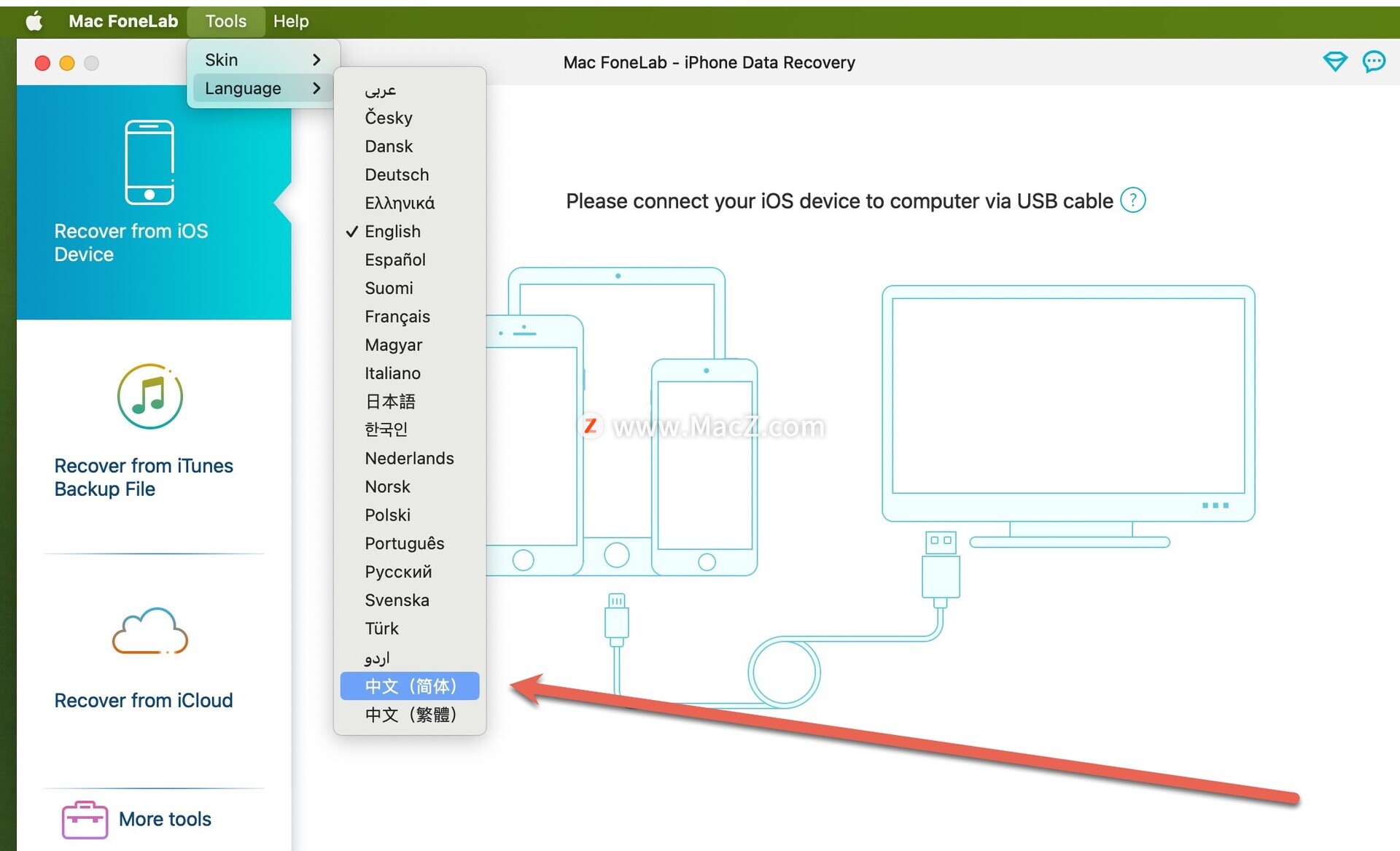Choose Suomi language
Image resolution: width=1400 pixels, height=851 pixels.
point(410,288)
